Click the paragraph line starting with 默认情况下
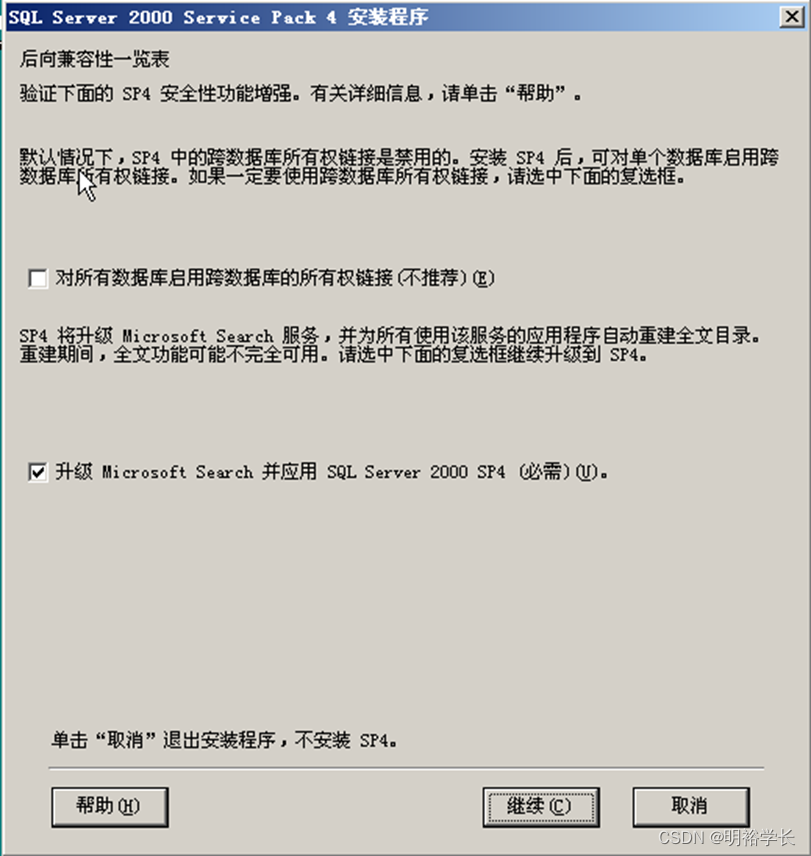811x856 pixels. (x=399, y=157)
